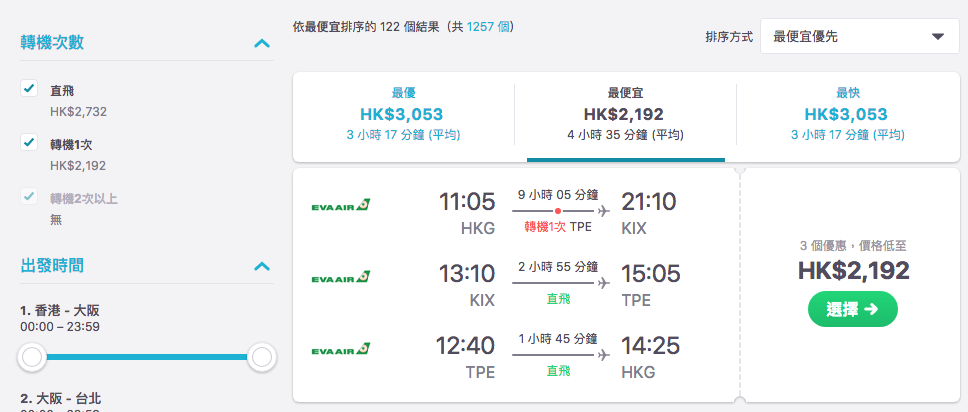Image resolution: width=968 pixels, height=412 pixels.
Task: Open the 1257 個 total results link
Action: [488, 27]
